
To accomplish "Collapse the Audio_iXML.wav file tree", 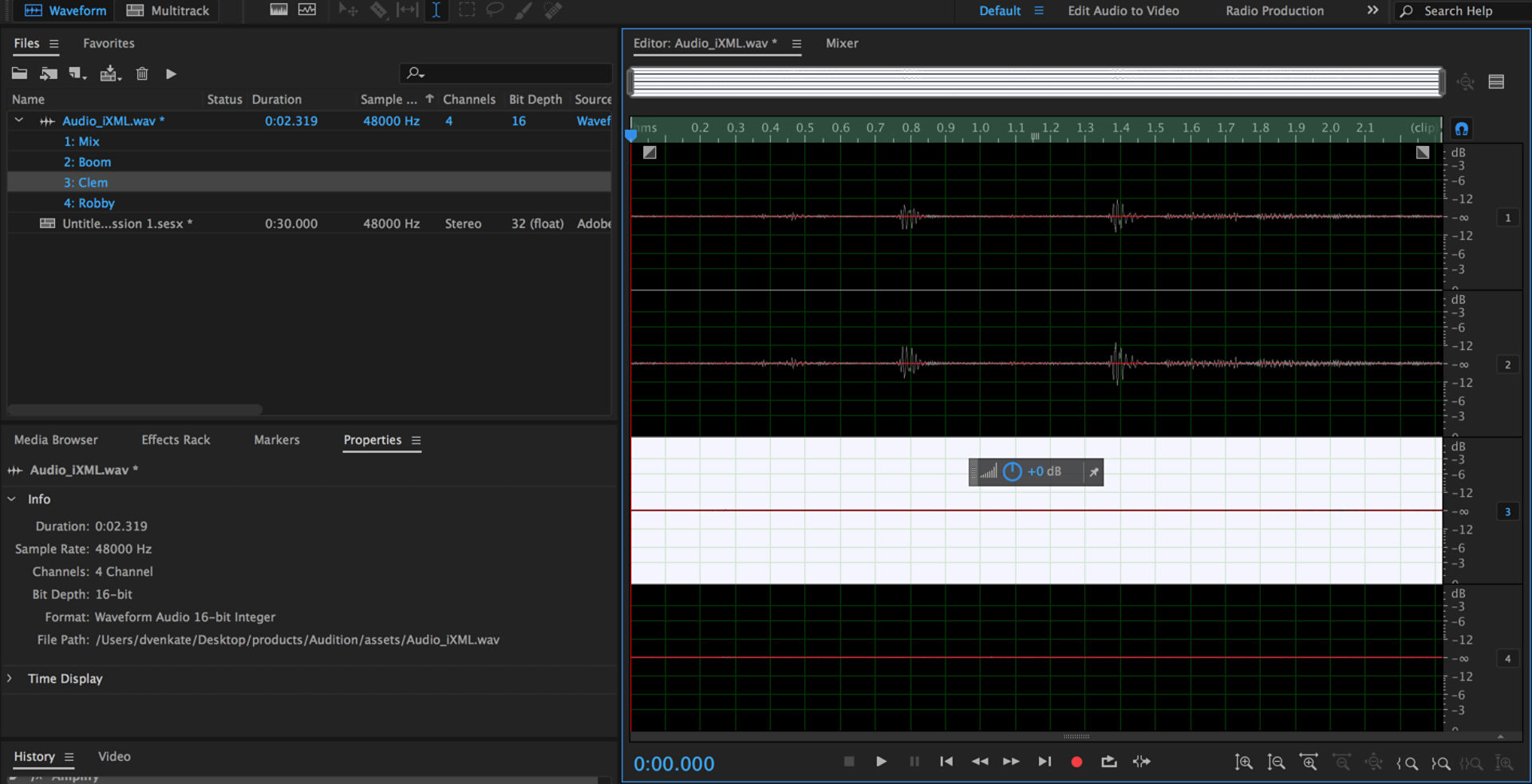I will (x=18, y=120).
